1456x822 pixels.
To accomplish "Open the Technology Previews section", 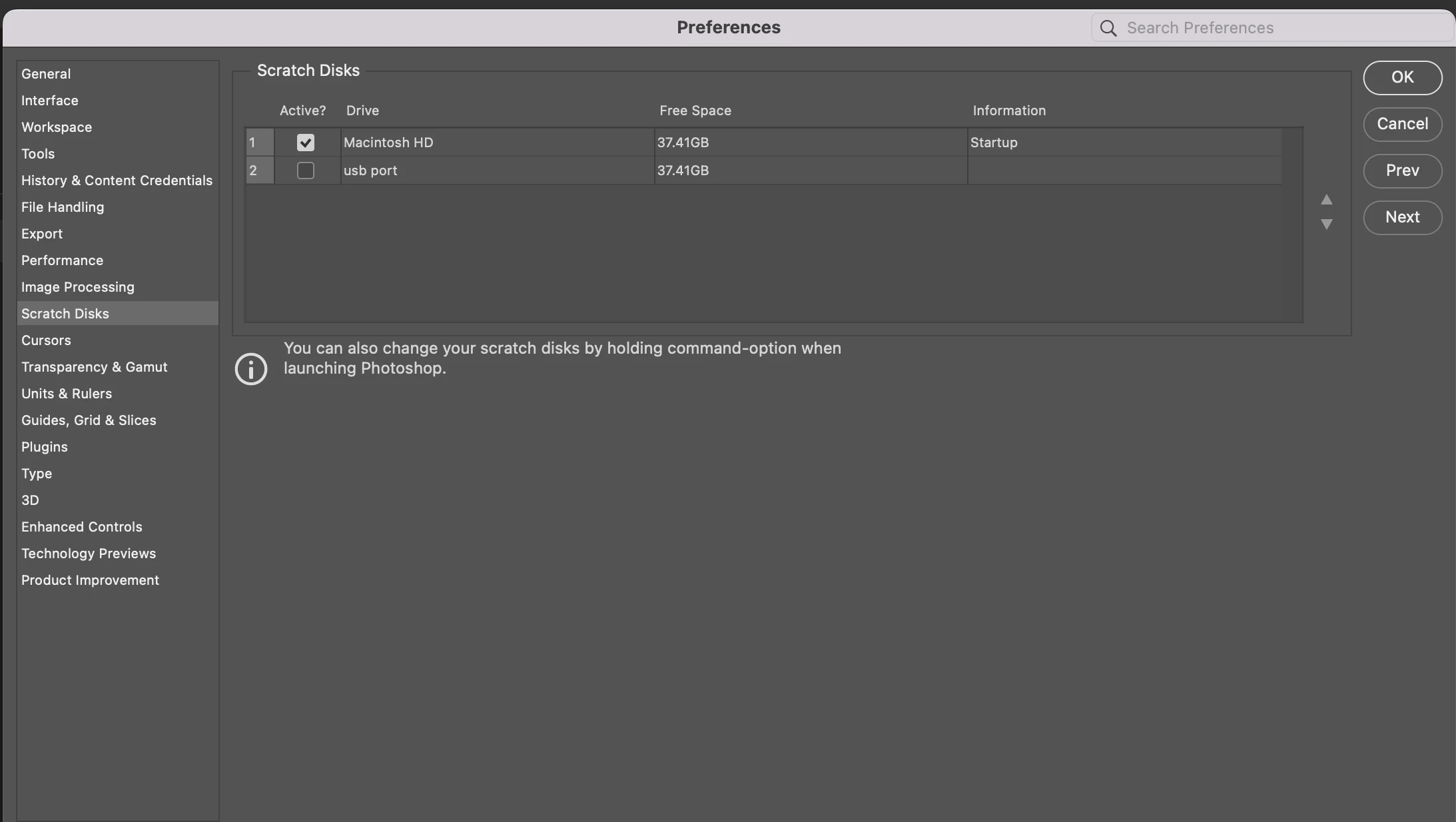I will click(x=88, y=554).
